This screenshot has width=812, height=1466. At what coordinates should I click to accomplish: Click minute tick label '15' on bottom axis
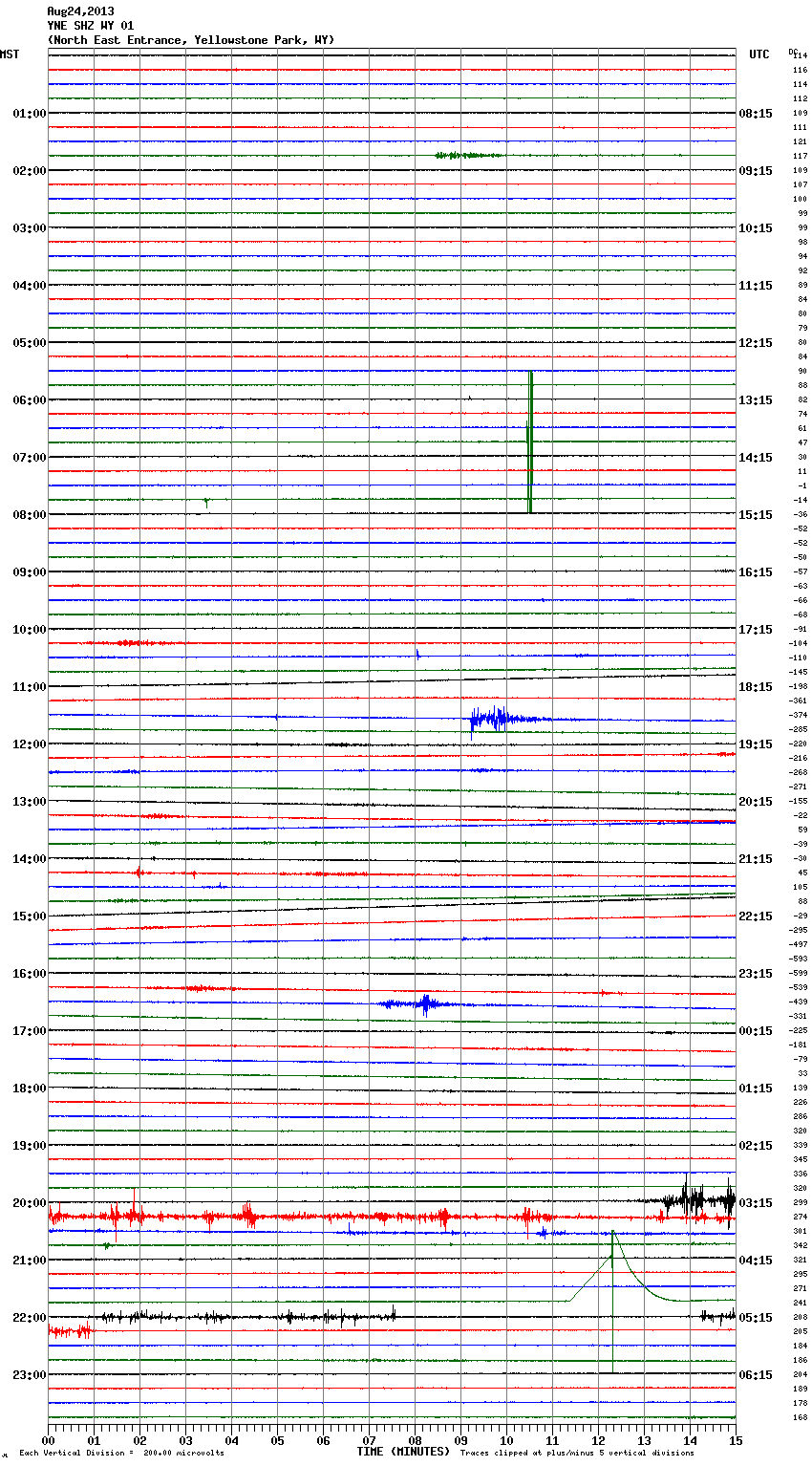[736, 1440]
